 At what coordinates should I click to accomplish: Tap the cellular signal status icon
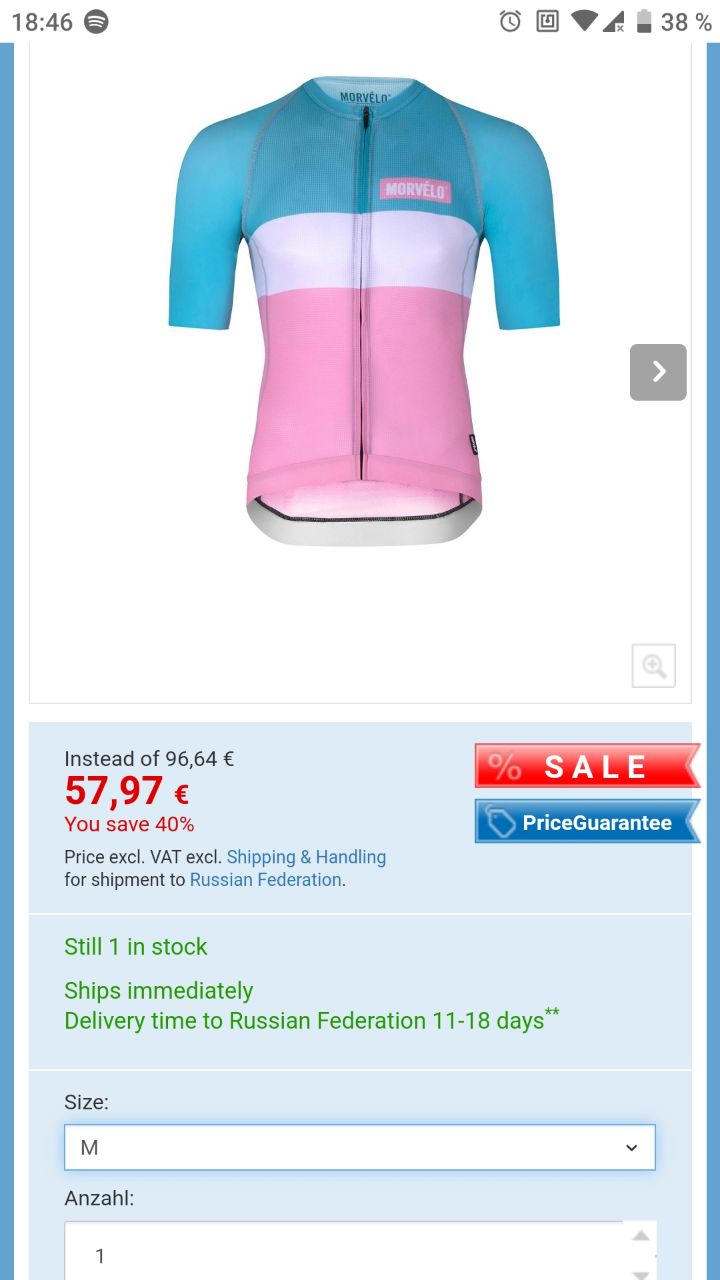tap(614, 21)
